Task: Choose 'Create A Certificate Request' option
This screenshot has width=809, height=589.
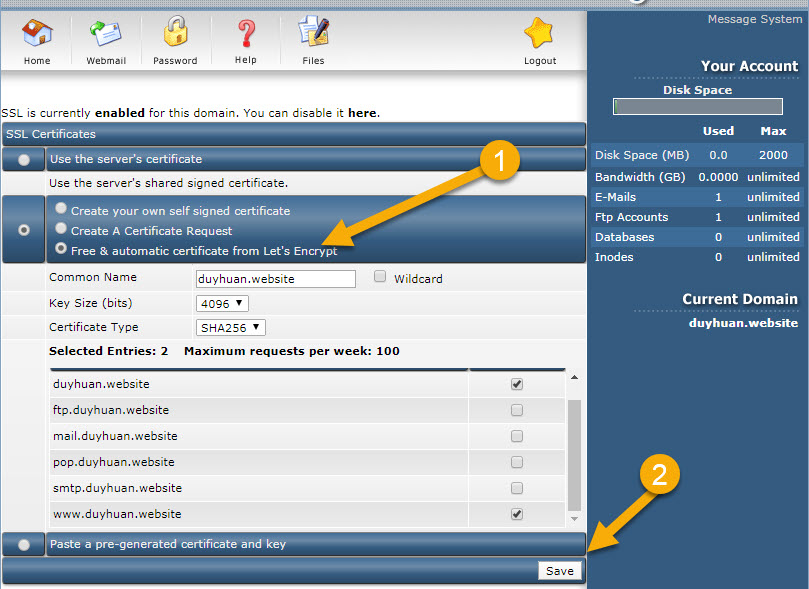Action: (x=62, y=230)
